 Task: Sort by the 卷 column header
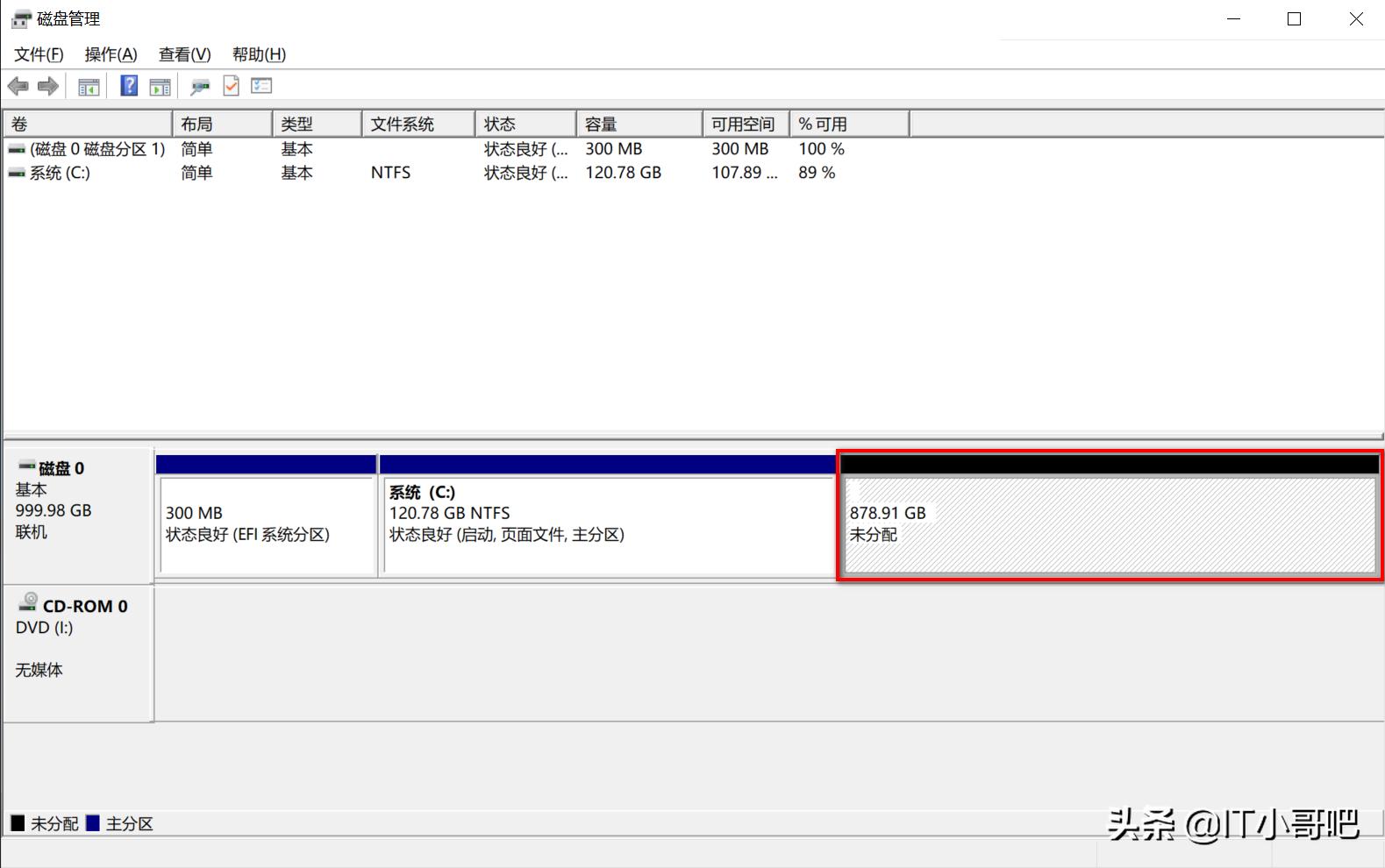coord(88,124)
